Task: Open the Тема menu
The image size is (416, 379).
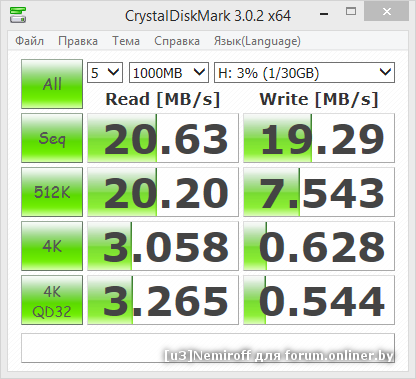Action: tap(126, 41)
